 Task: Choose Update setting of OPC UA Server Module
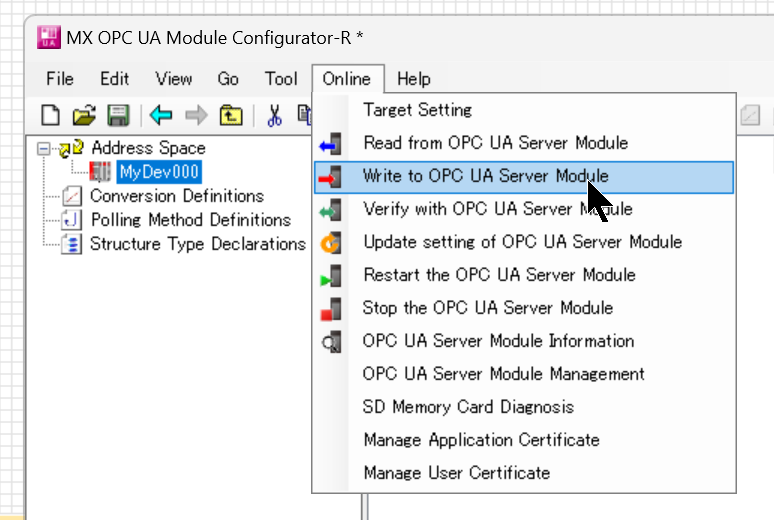[x=524, y=243]
